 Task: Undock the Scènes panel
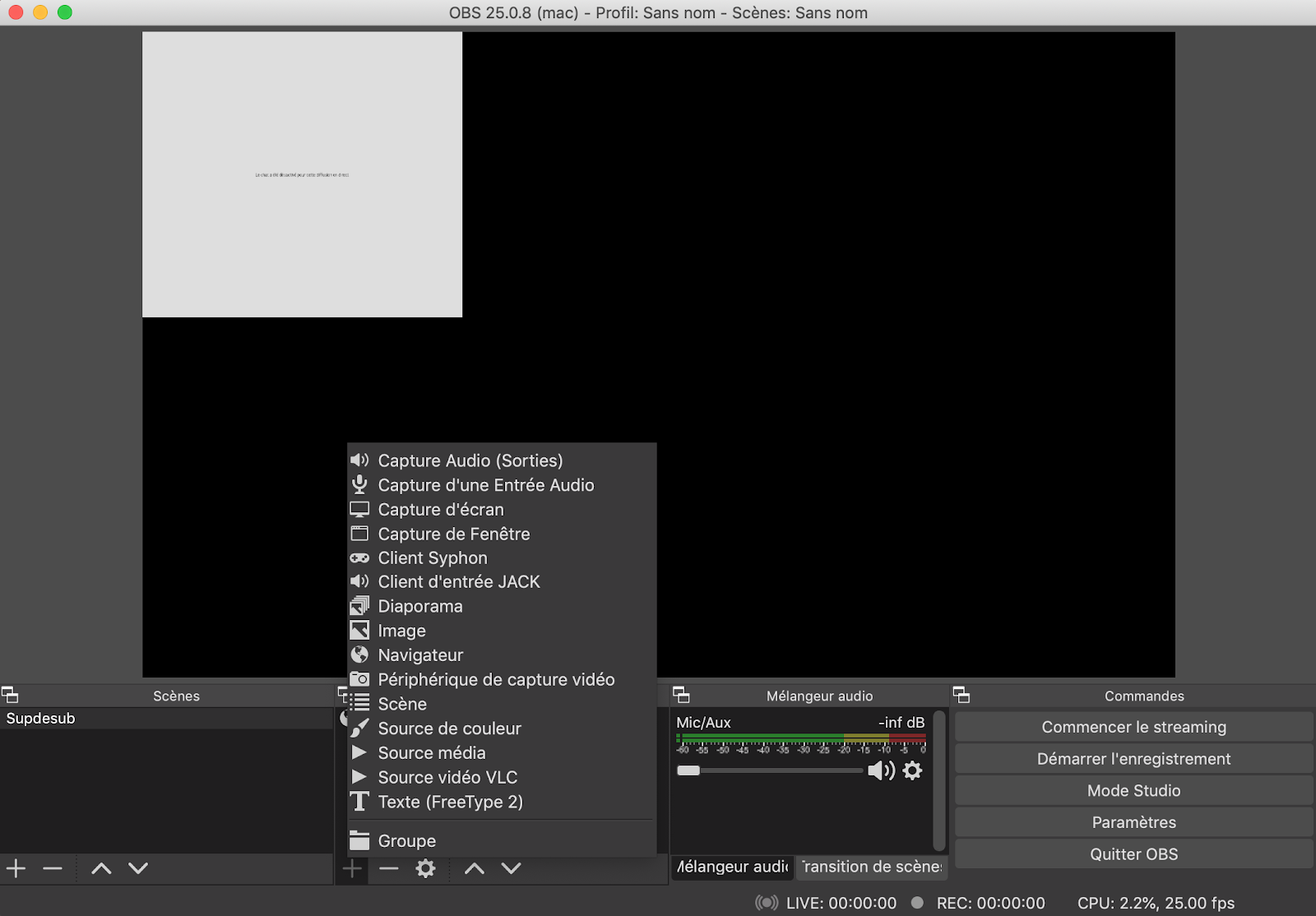click(10, 695)
